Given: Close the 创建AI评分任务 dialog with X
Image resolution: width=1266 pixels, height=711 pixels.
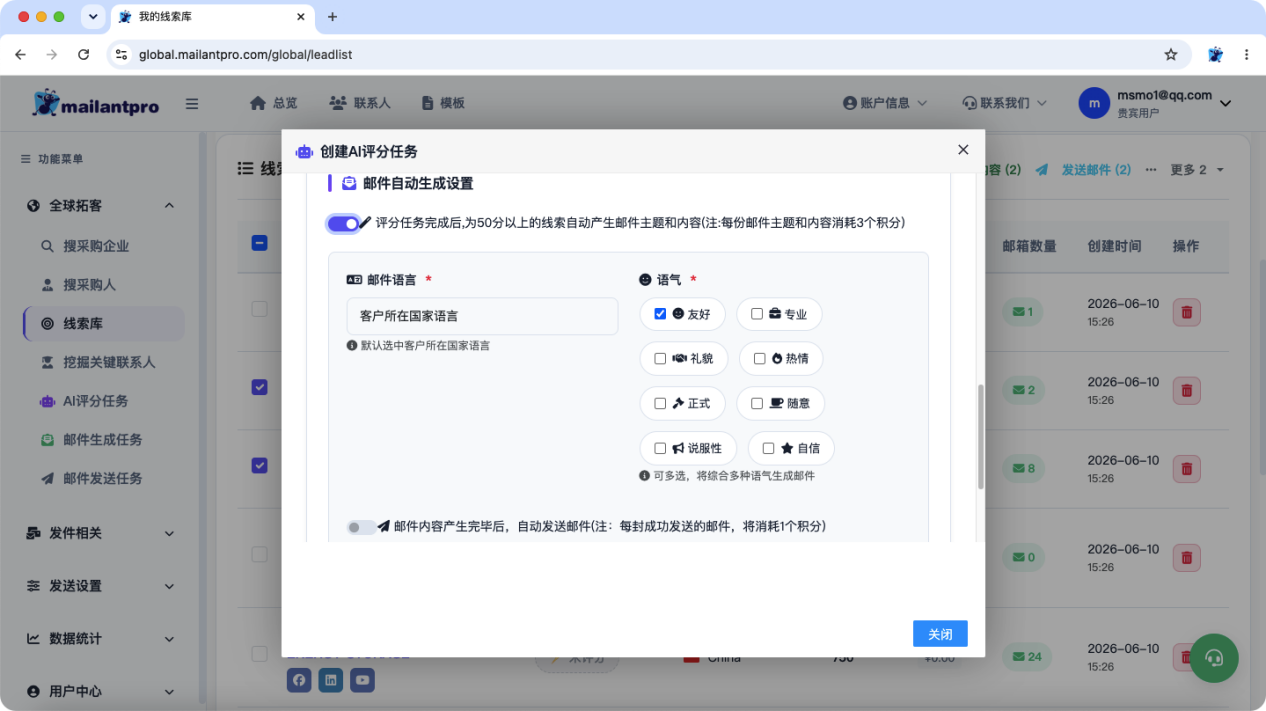Looking at the screenshot, I should [963, 150].
